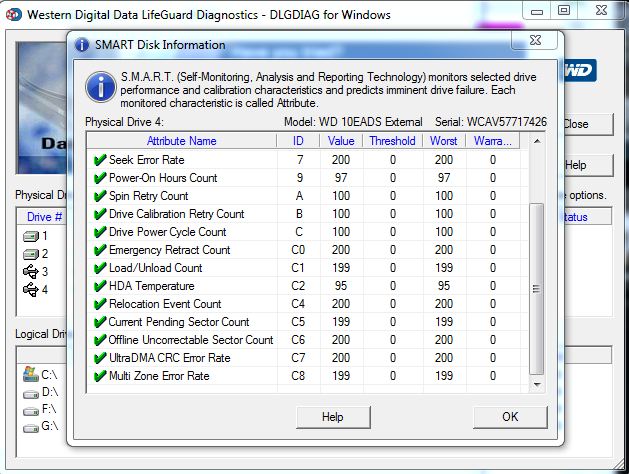Viewport: 629px width, 474px height.
Task: Click green check beside Relocation Event Count
Action: [x=99, y=304]
